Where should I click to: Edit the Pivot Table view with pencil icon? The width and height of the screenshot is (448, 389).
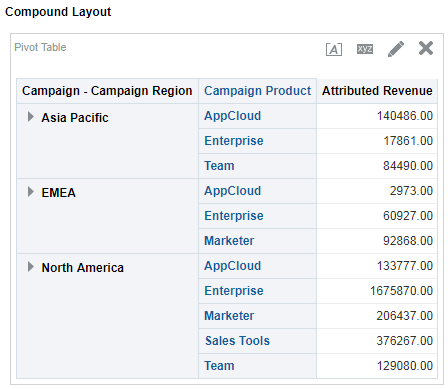click(x=396, y=49)
